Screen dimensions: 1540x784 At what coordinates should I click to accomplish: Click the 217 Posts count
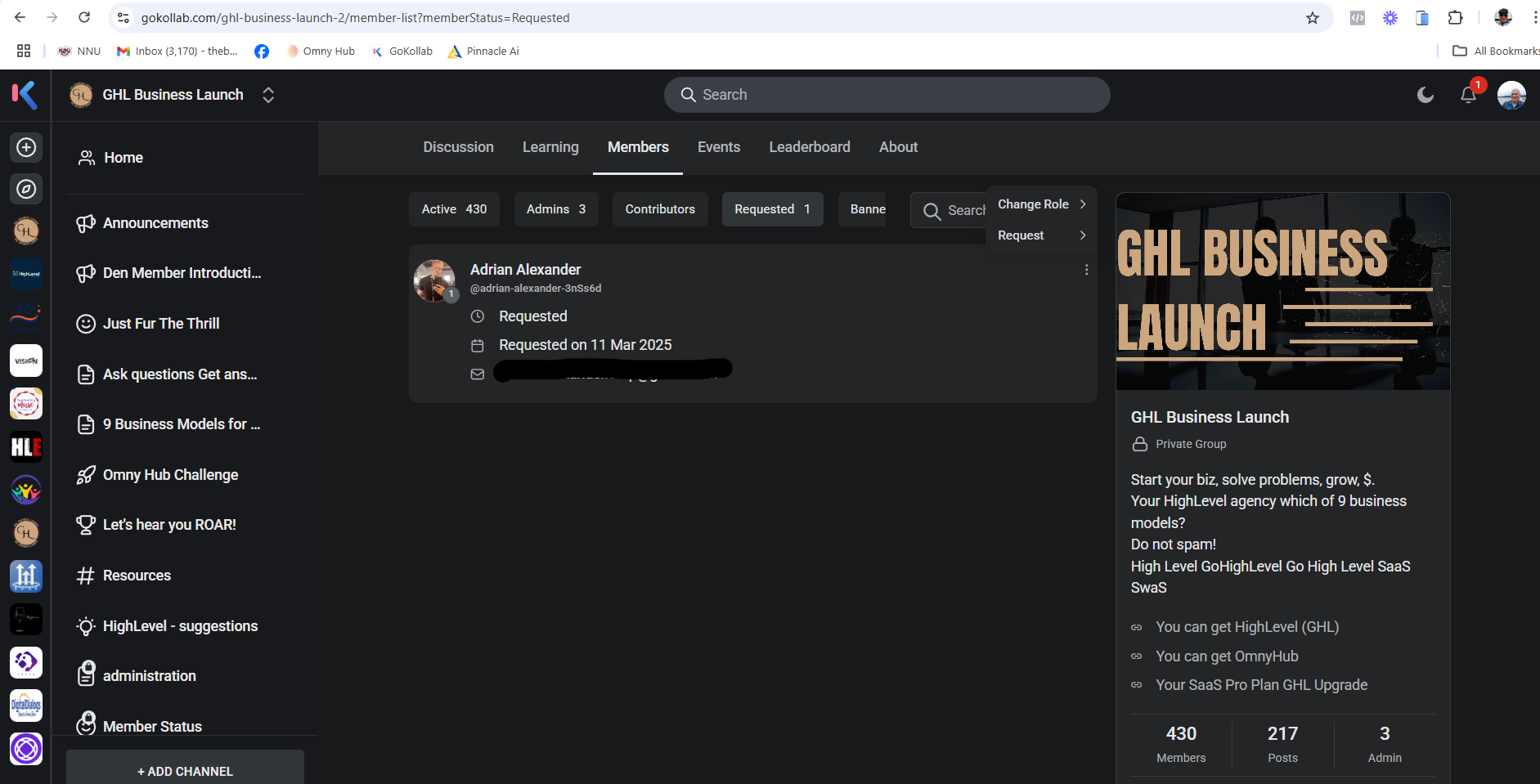coord(1282,744)
